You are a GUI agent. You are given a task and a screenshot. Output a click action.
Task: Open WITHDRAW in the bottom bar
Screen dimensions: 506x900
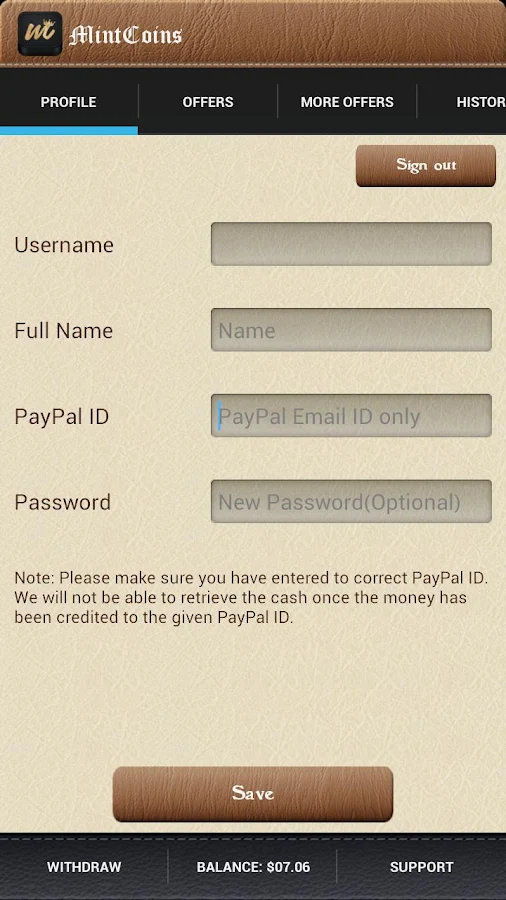(x=84, y=867)
